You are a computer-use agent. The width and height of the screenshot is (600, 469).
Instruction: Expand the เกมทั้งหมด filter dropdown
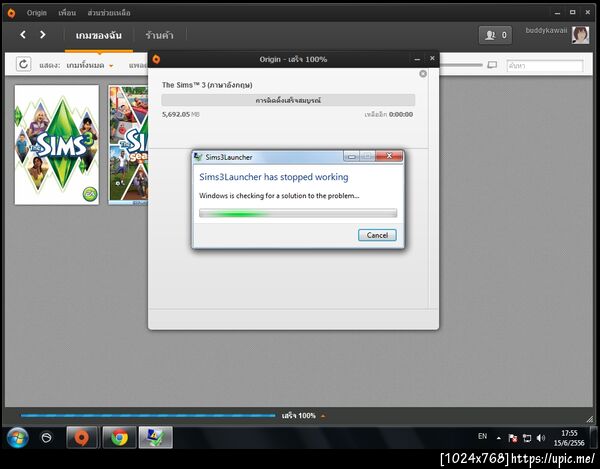pyautogui.click(x=90, y=65)
